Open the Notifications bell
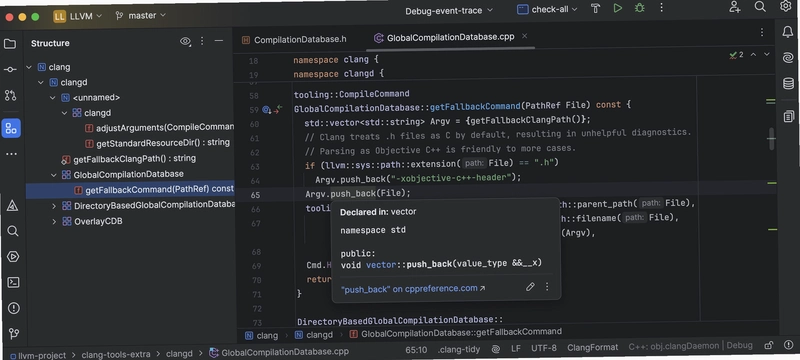The width and height of the screenshot is (800, 360). [x=787, y=32]
